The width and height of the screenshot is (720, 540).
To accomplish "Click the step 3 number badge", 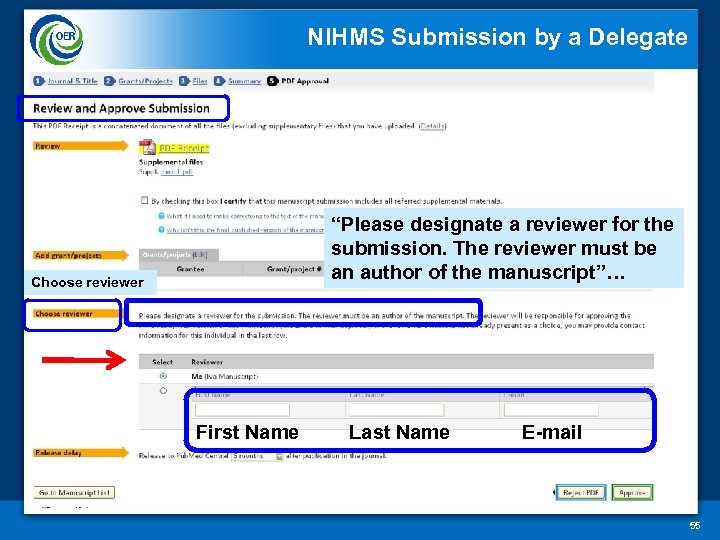I will (185, 81).
